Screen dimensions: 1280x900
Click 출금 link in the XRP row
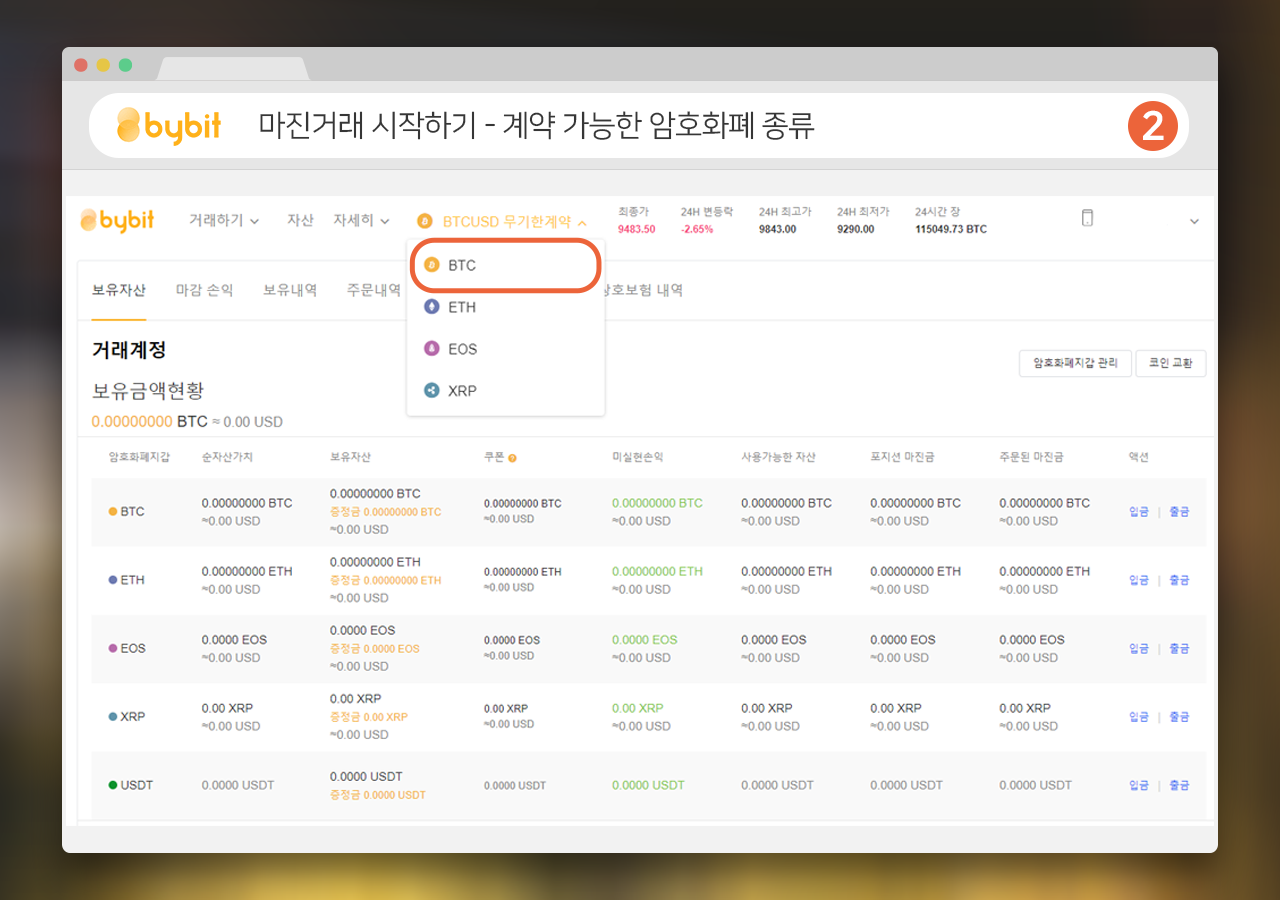point(1179,717)
